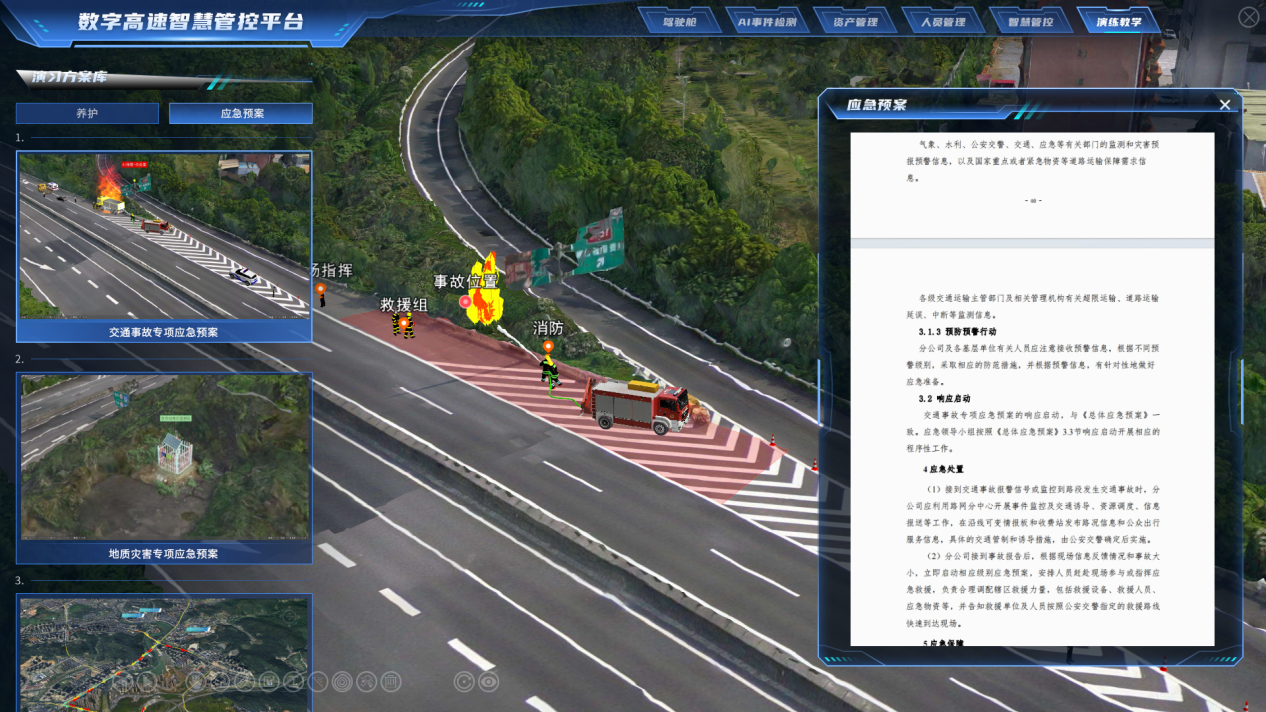Open the AI事件检测 navigation tab

click(767, 21)
